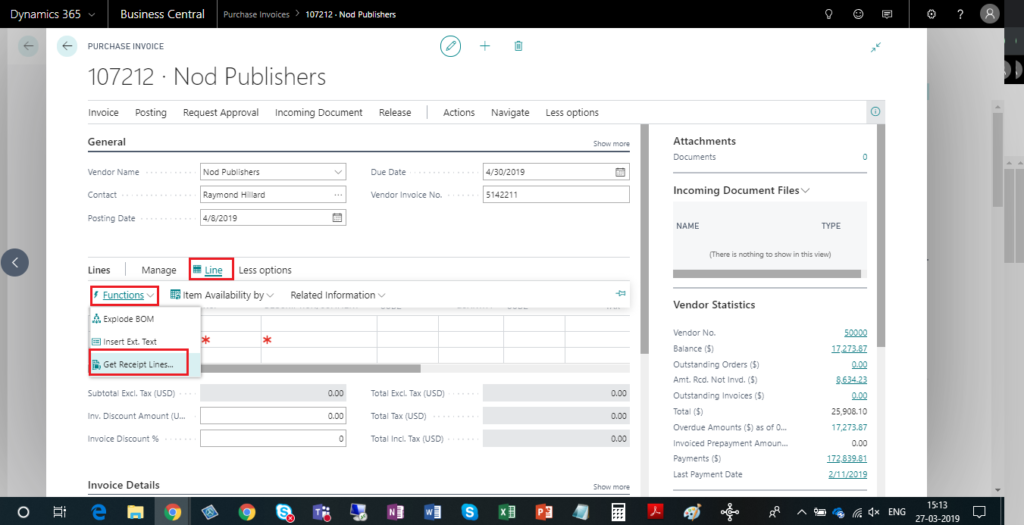Click Show more in General section
Image resolution: width=1024 pixels, height=525 pixels.
coord(611,144)
